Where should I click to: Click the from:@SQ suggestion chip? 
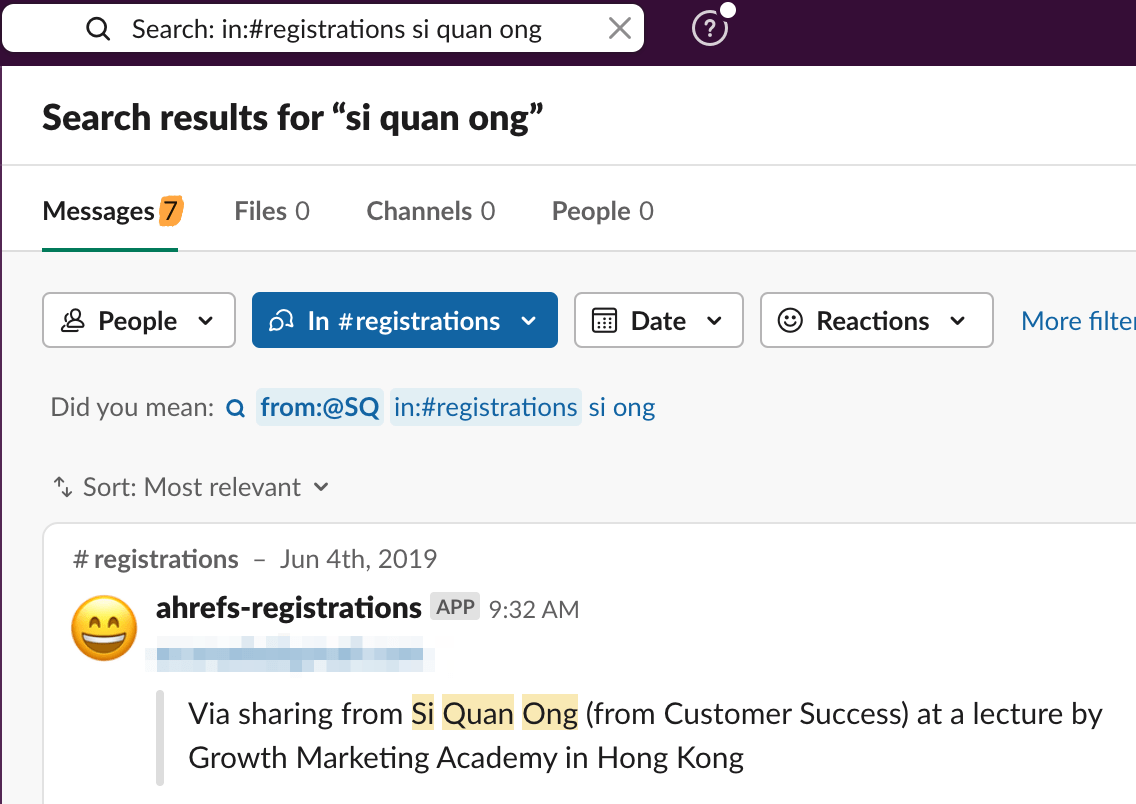[x=320, y=408]
